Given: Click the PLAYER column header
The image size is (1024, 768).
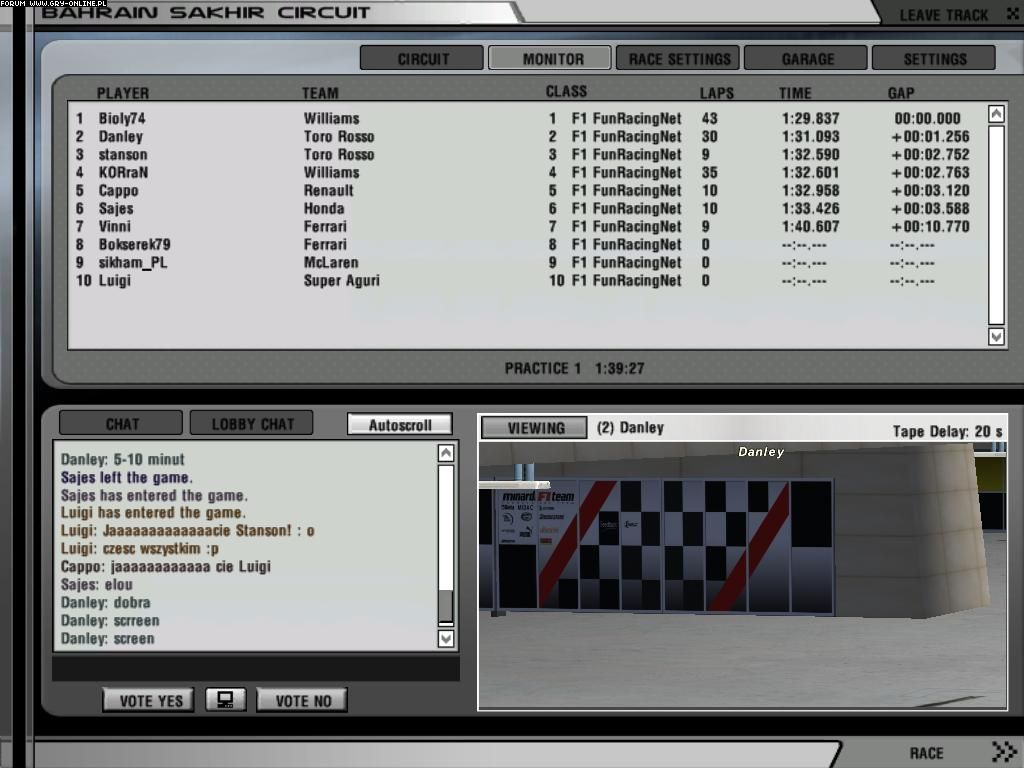Looking at the screenshot, I should click(123, 93).
